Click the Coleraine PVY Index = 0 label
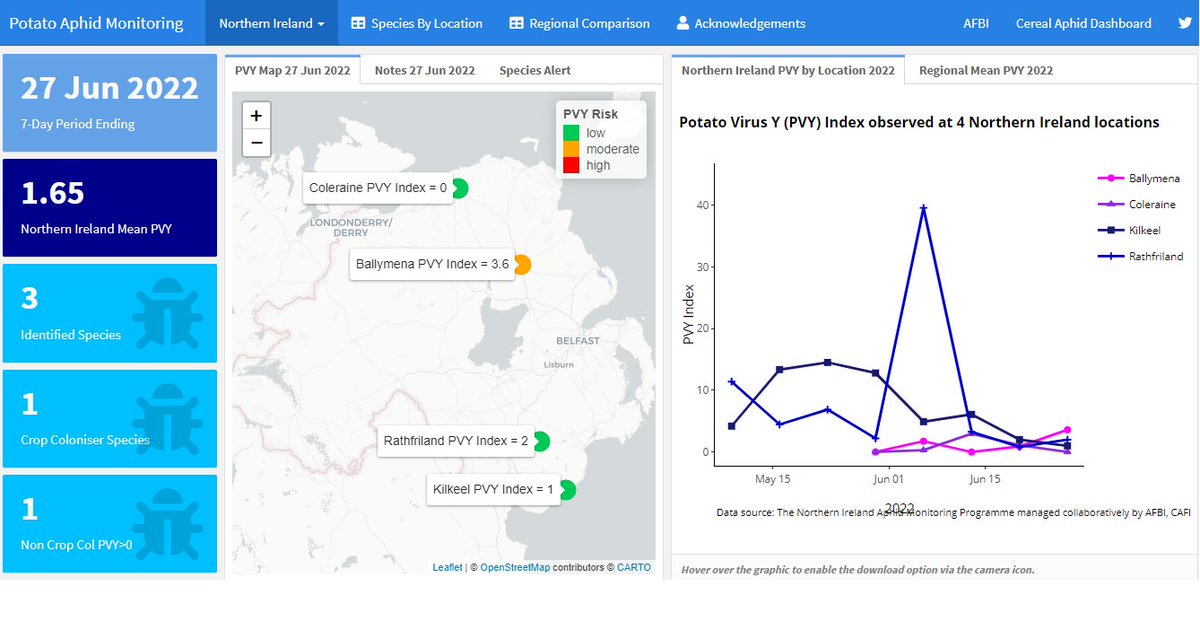Viewport: 1200px width, 621px height. click(378, 187)
